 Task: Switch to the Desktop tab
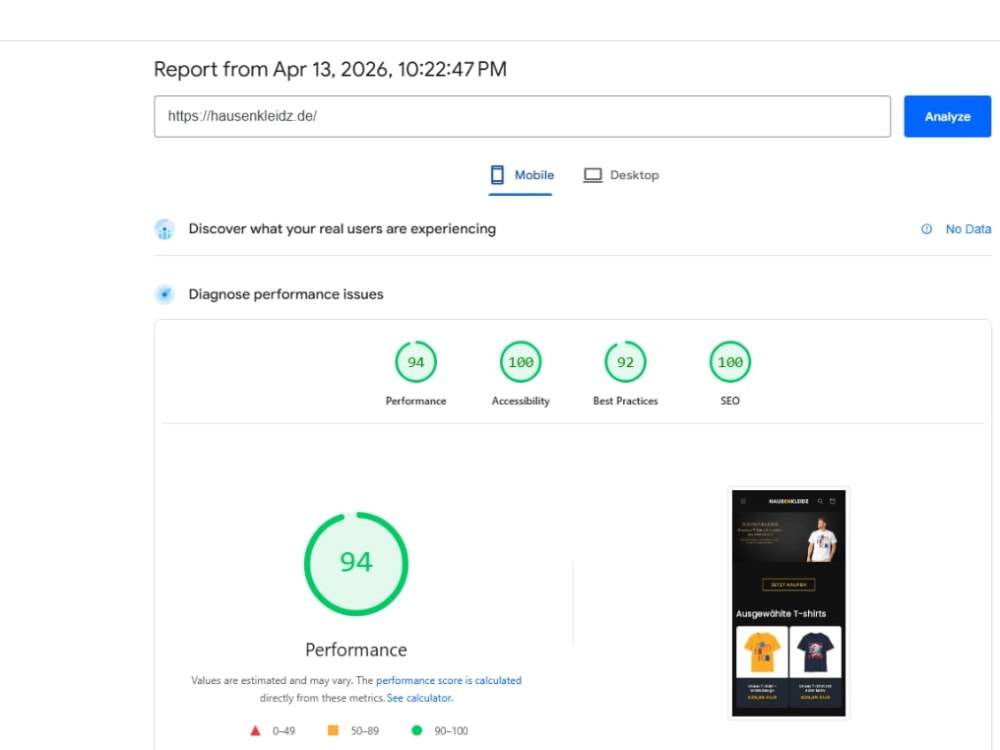coord(621,175)
